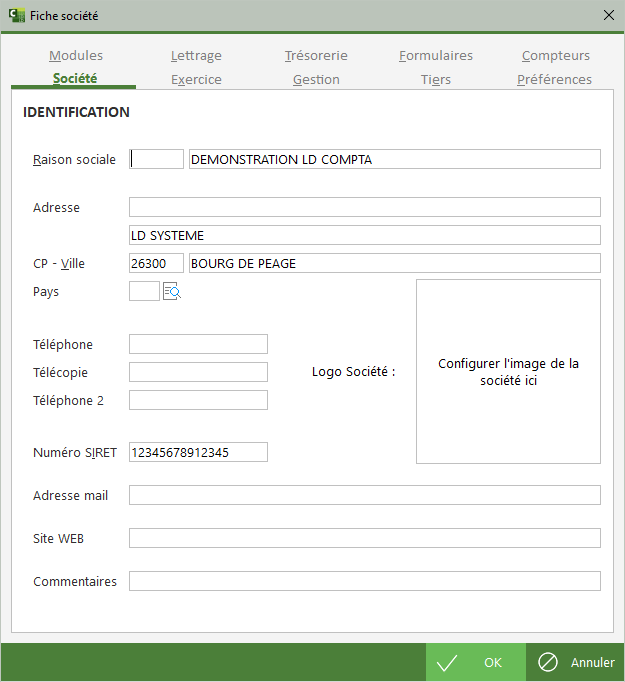
Task: Focus the Télécopie input field
Action: pos(198,372)
